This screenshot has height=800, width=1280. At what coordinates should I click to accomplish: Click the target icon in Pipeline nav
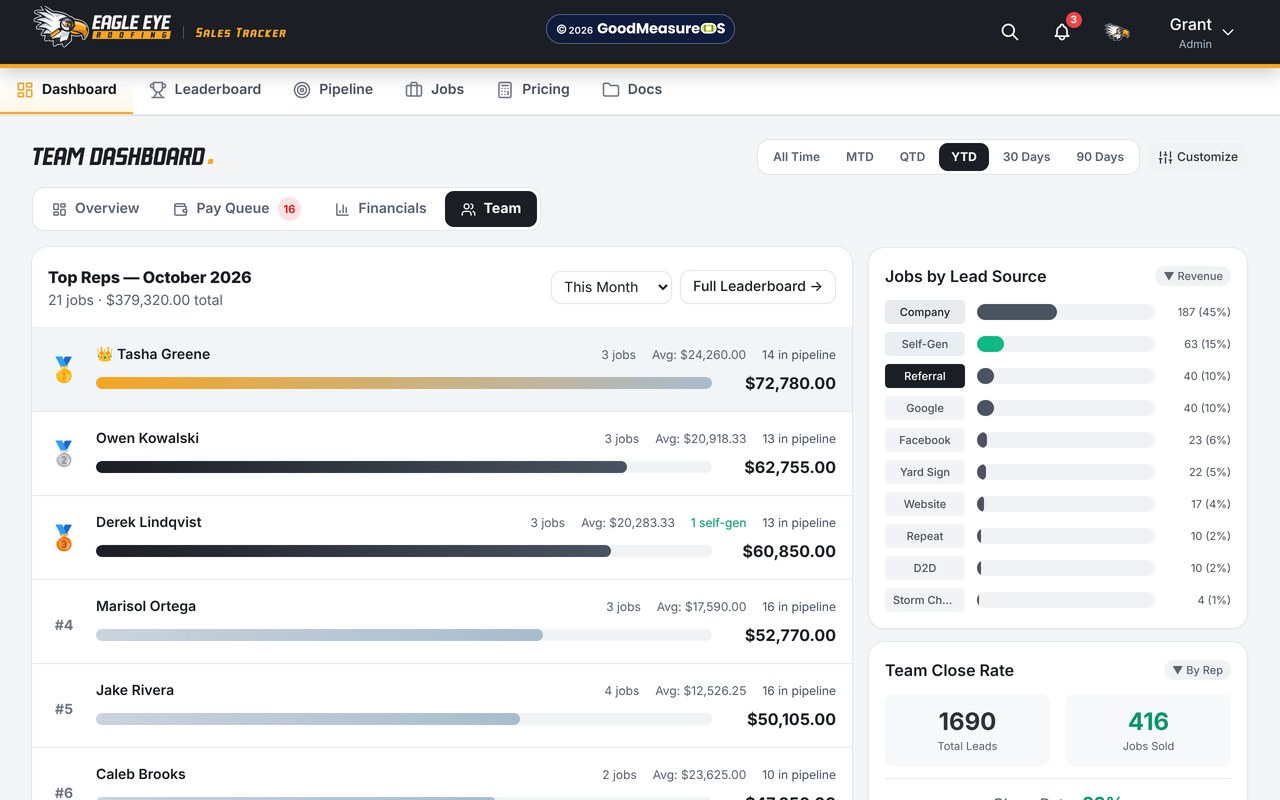[302, 90]
